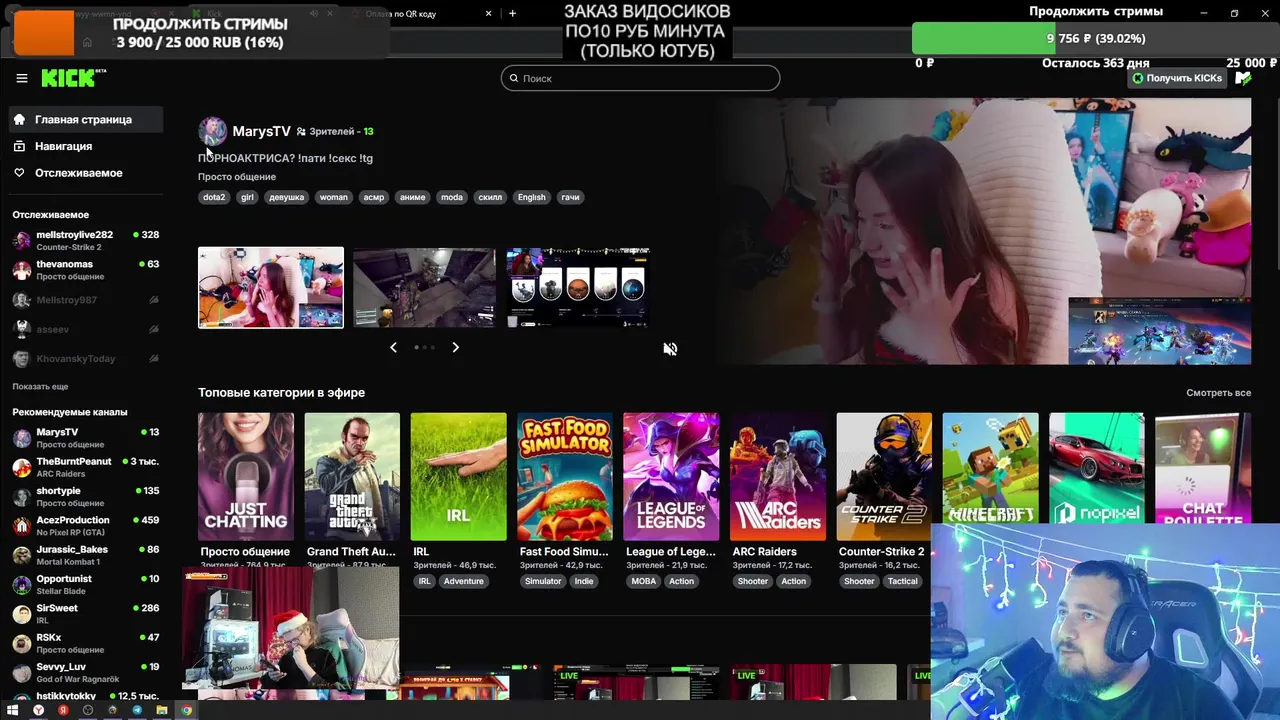Open OBS Studio from the taskbar
1280x720 pixels.
coord(88,710)
